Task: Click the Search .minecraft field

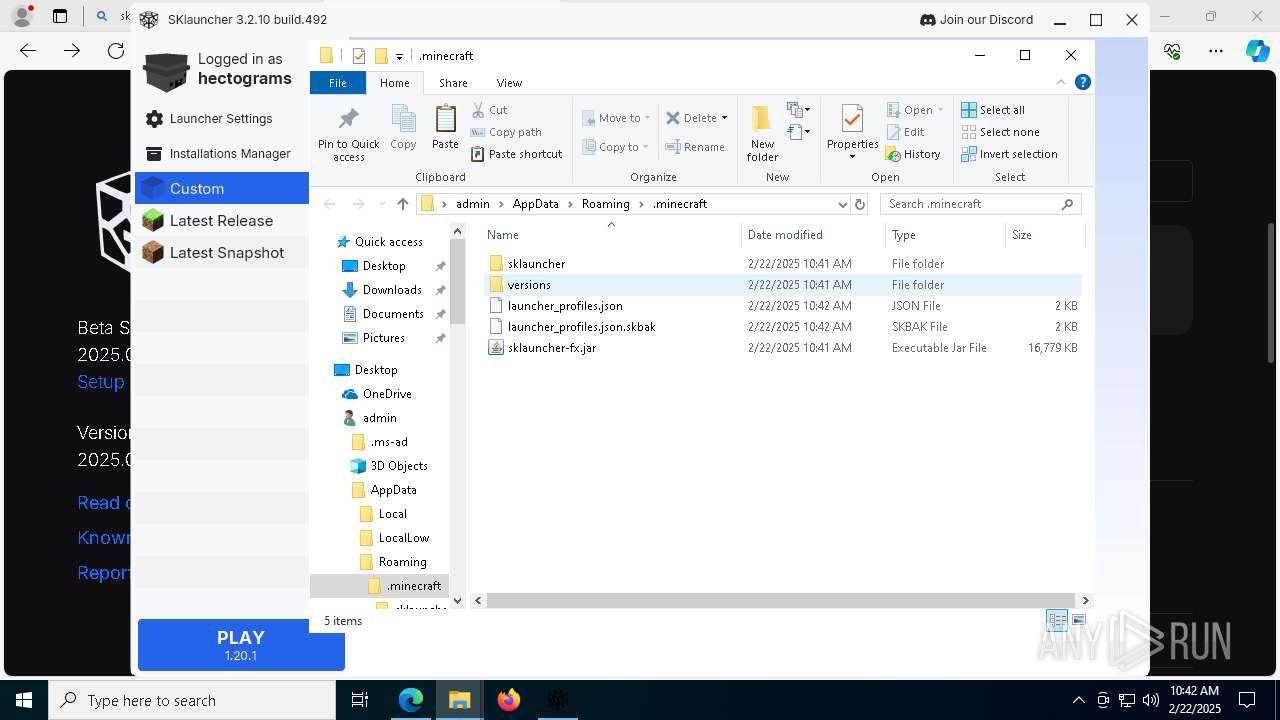Action: coord(980,204)
